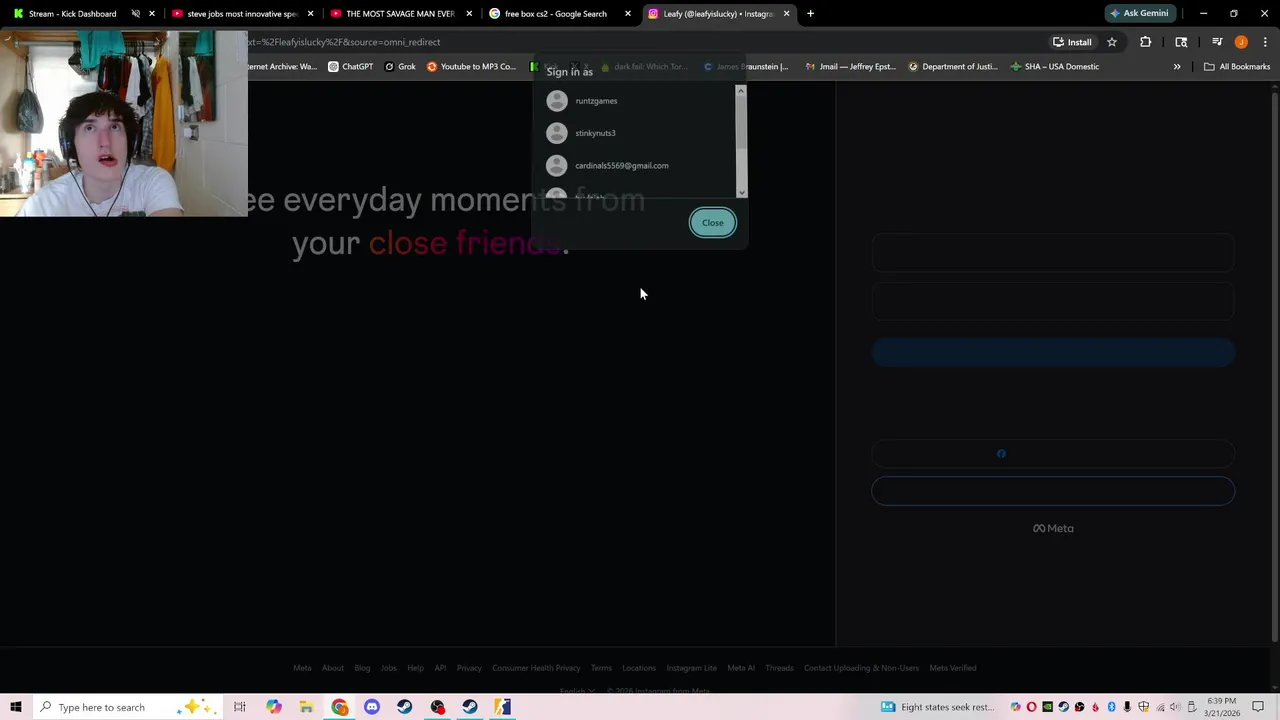The width and height of the screenshot is (1280, 720).
Task: Click microphone tray icon
Action: (1127, 707)
